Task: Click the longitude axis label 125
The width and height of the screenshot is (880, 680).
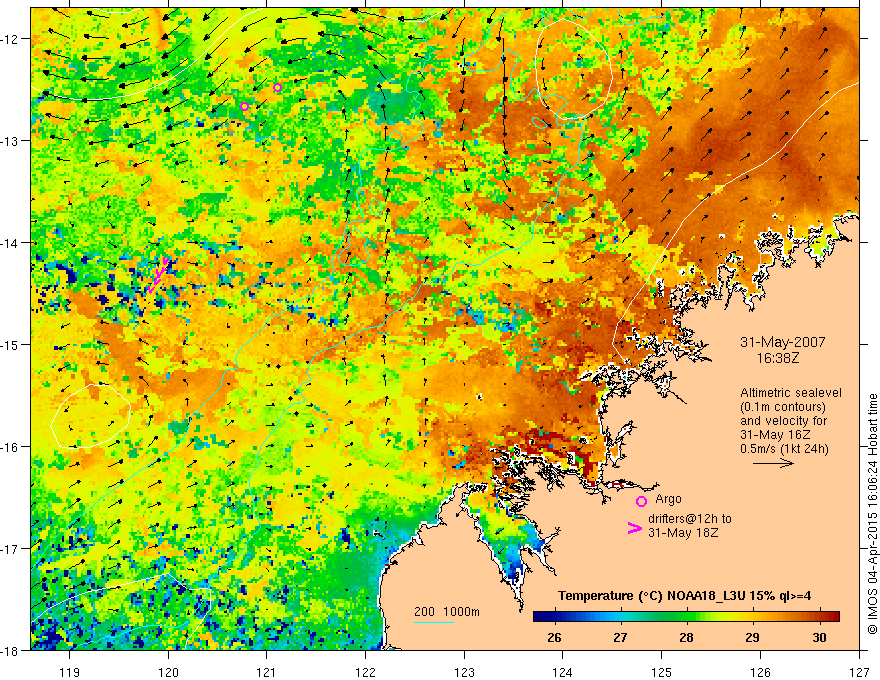Action: point(662,672)
